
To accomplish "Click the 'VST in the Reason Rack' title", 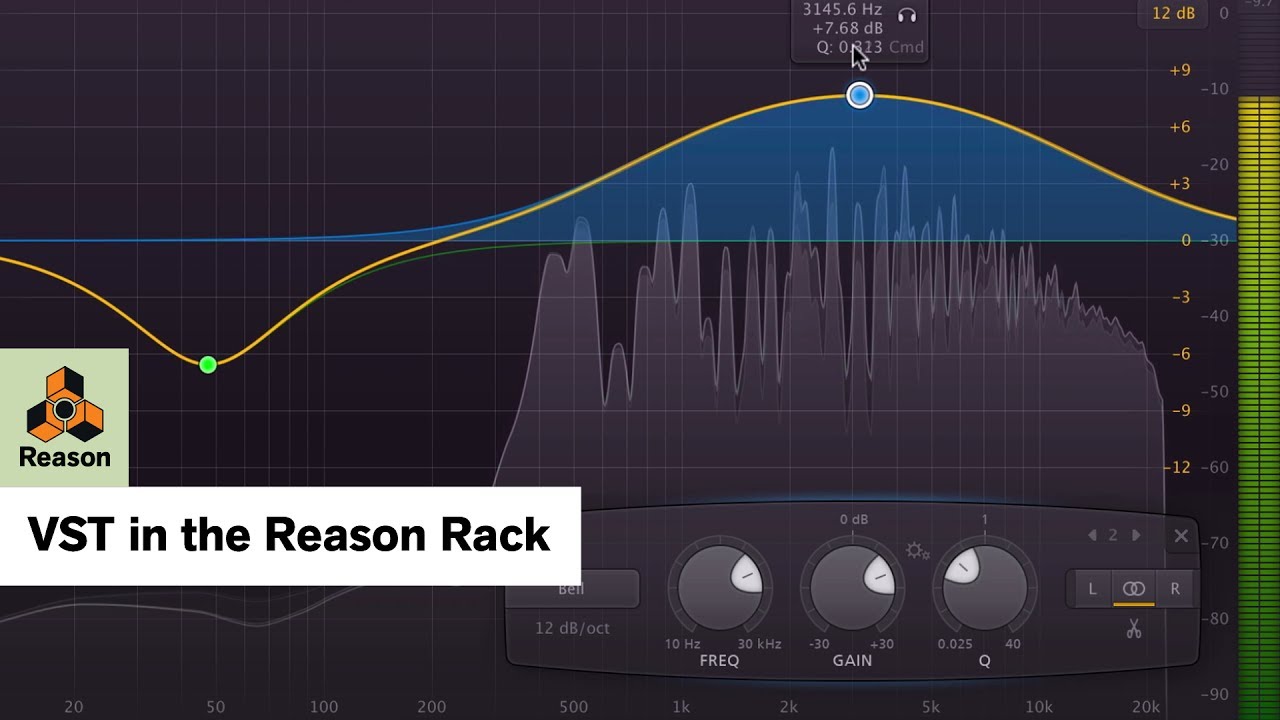I will (289, 535).
